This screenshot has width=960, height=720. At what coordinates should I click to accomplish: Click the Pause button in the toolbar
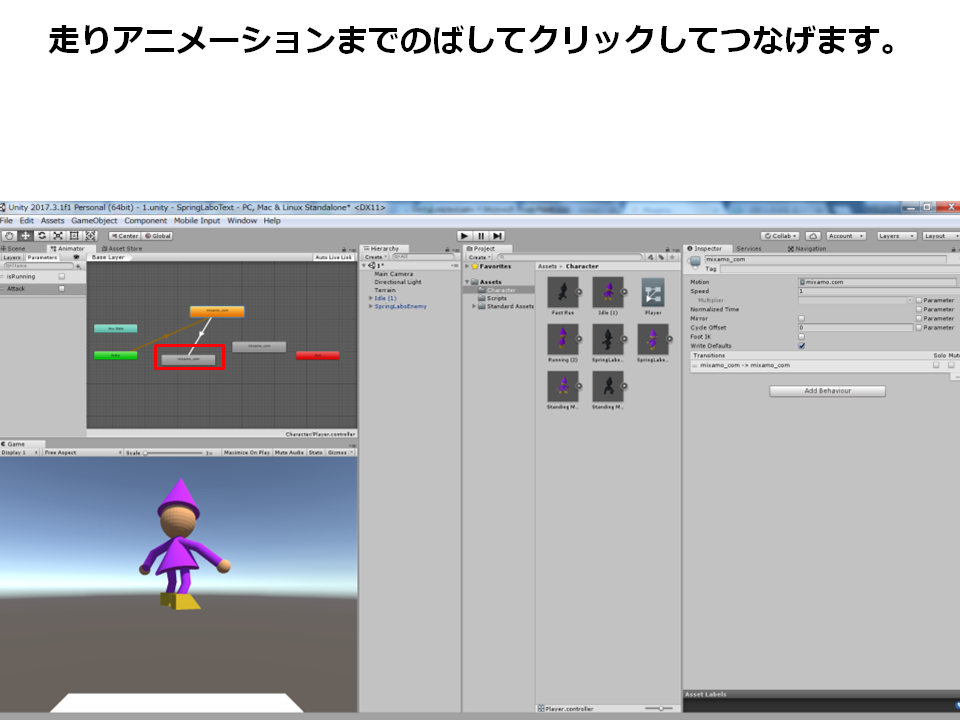pyautogui.click(x=481, y=236)
